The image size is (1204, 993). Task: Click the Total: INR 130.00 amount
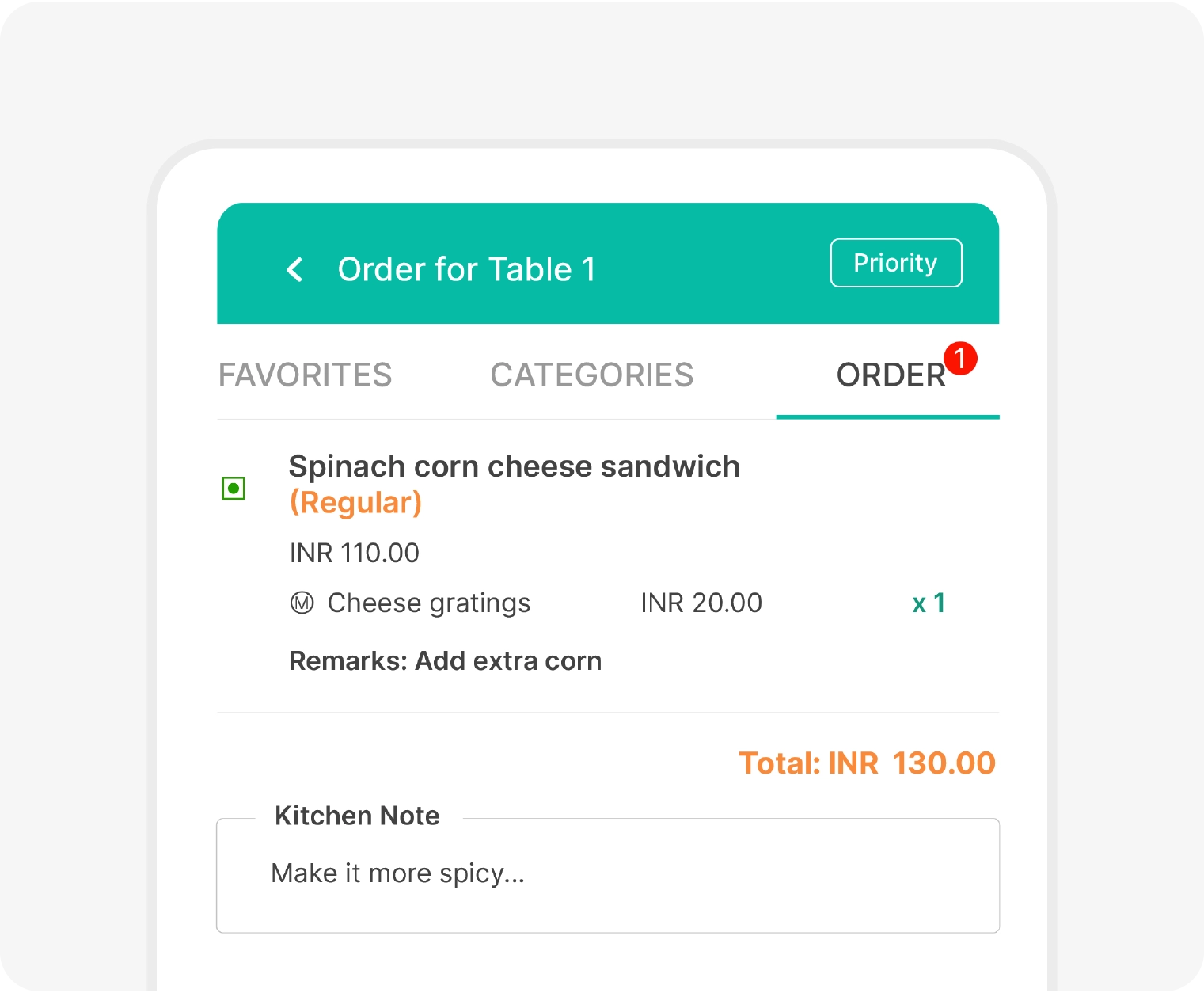[867, 763]
